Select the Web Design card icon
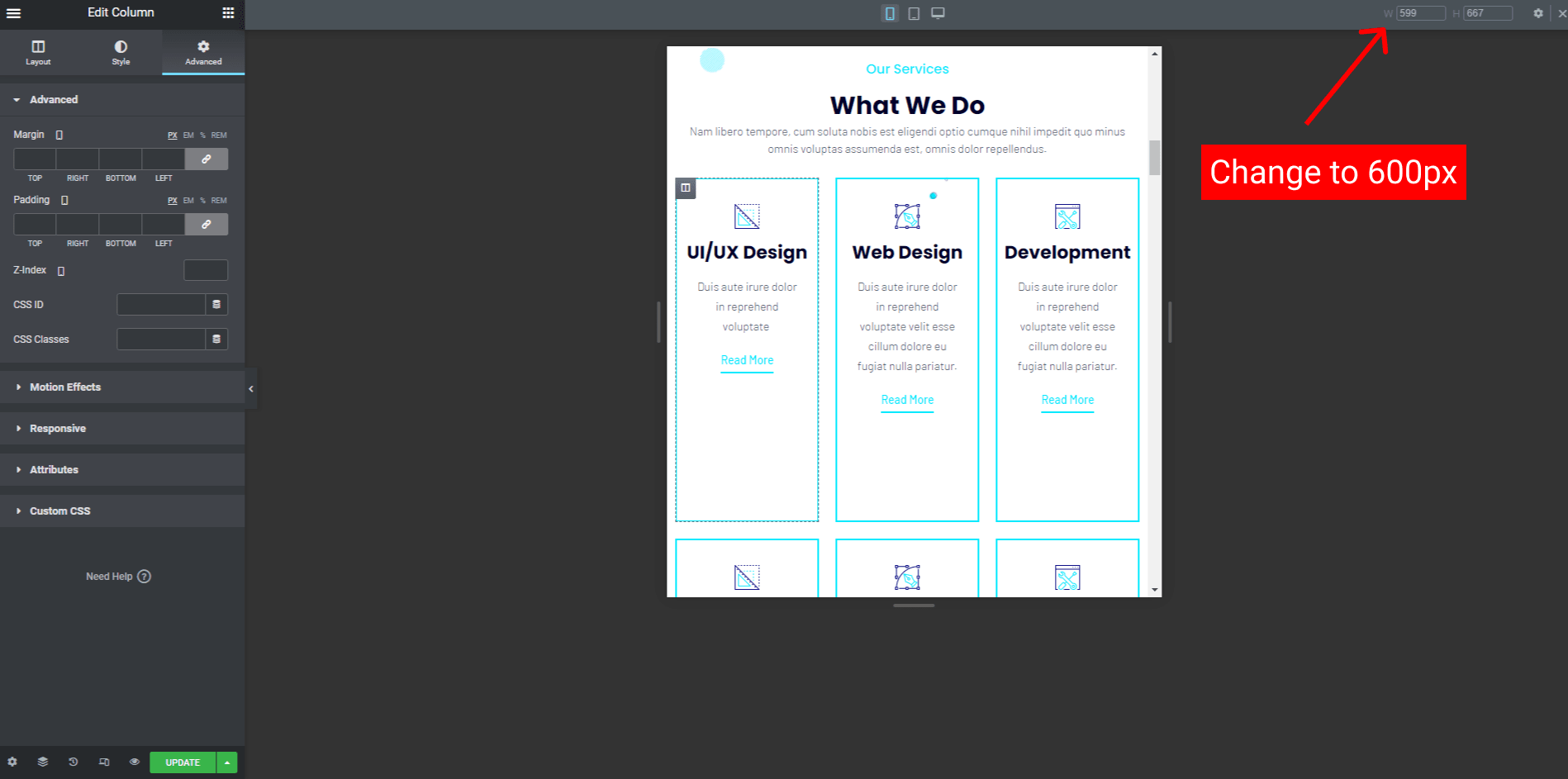This screenshot has height=779, width=1568. pyautogui.click(x=907, y=216)
